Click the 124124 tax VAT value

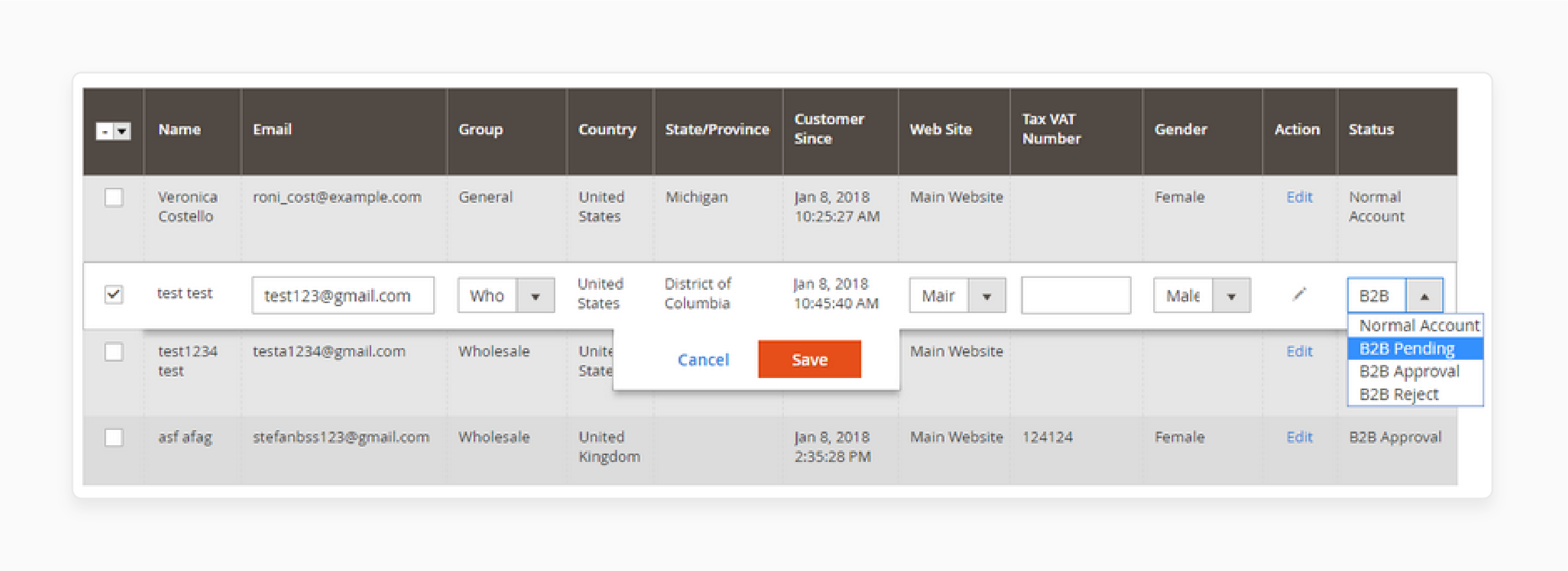(x=1047, y=437)
